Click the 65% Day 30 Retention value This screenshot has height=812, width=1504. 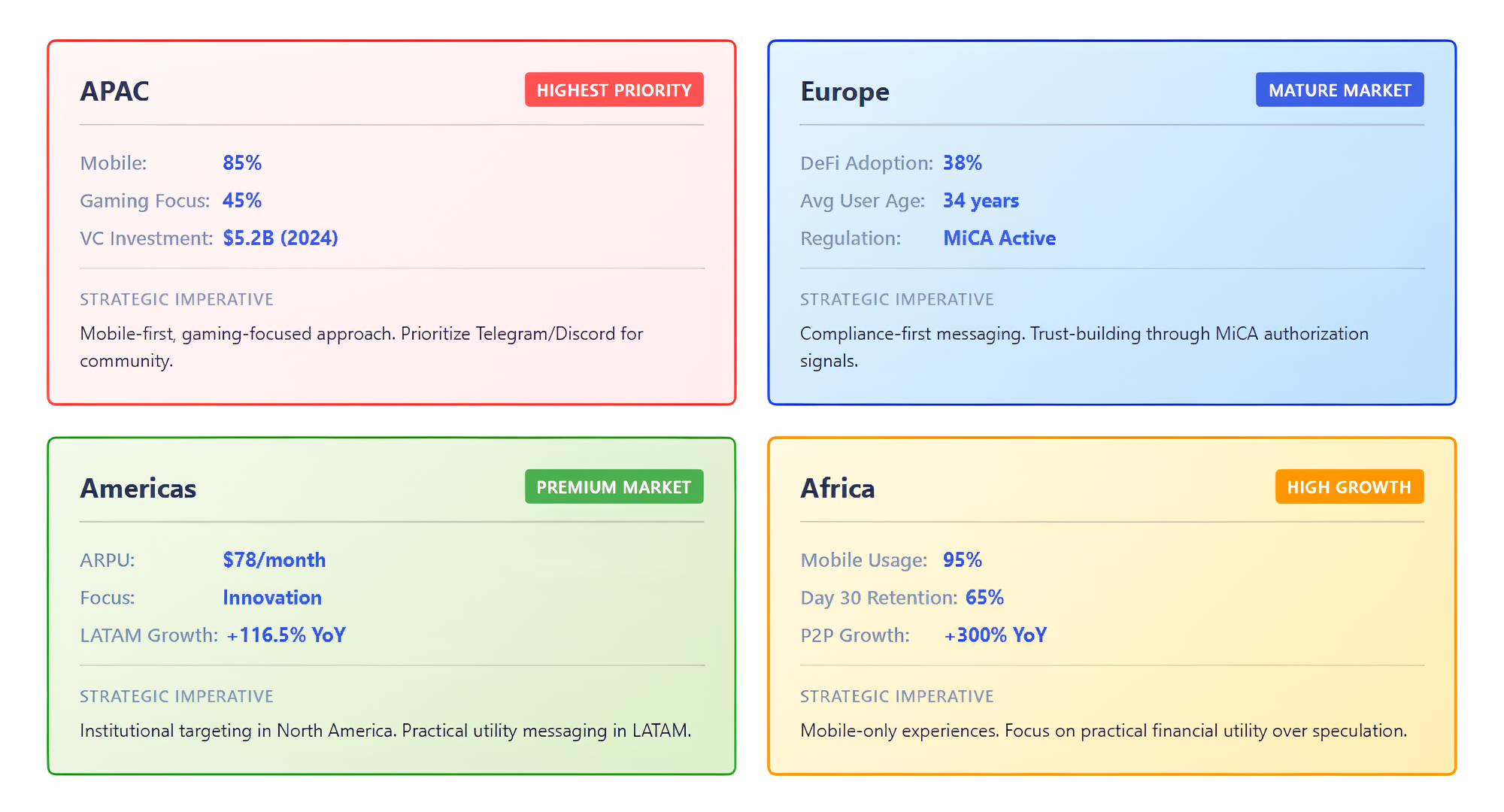(984, 598)
